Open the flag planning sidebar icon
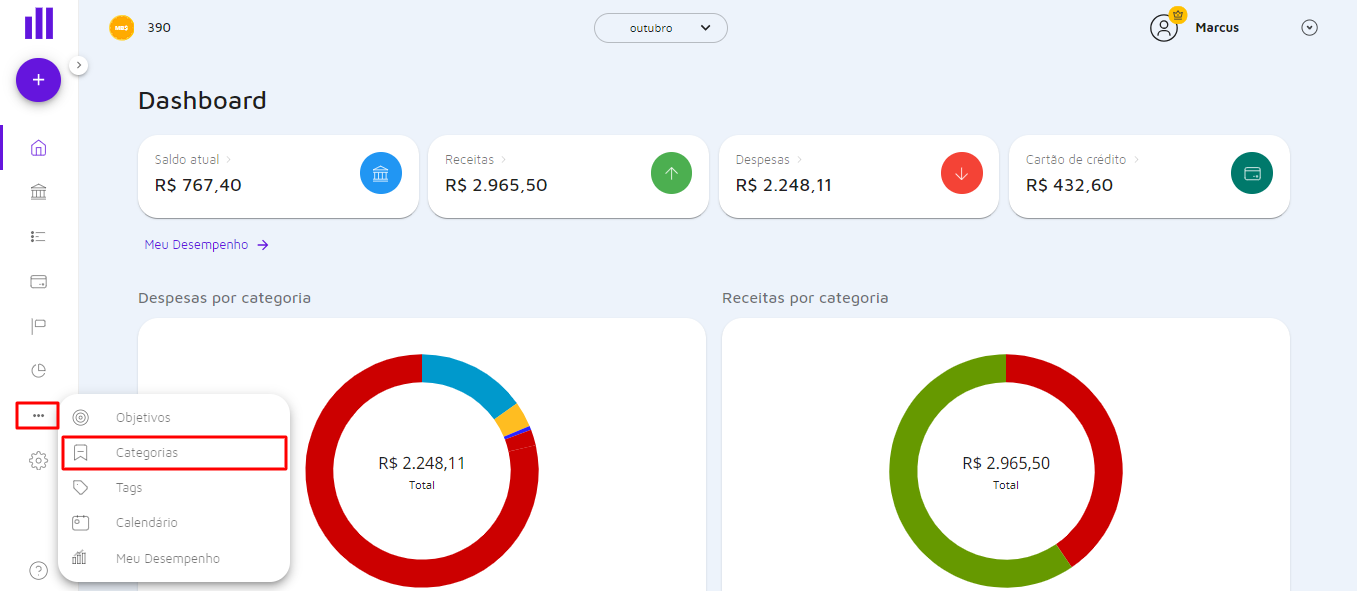 [x=38, y=326]
